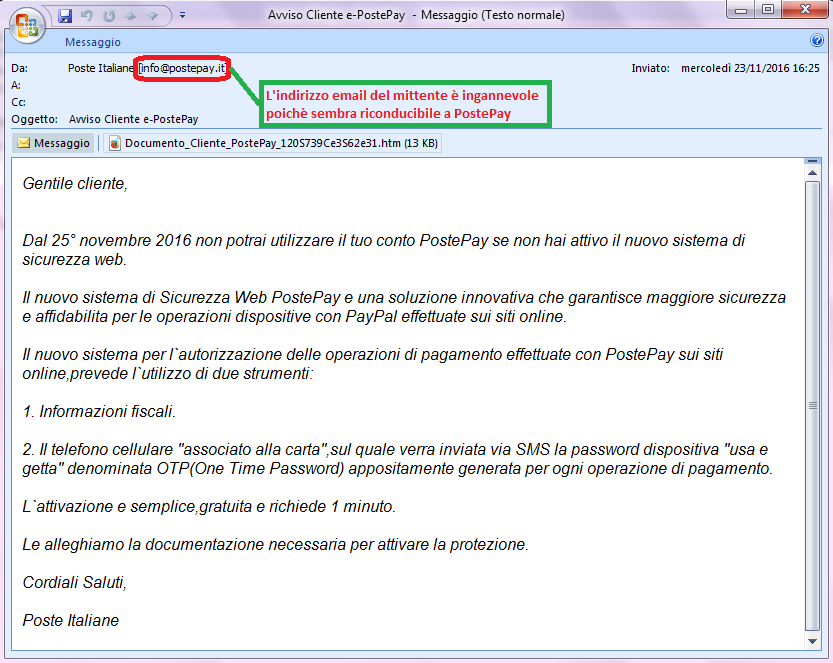This screenshot has width=833, height=663.
Task: Click the message body vertical scrollbar thumb
Action: coord(812,406)
